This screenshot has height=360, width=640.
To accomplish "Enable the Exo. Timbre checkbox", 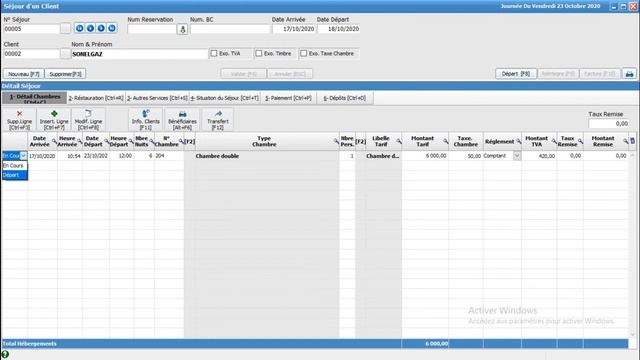I will coord(259,53).
